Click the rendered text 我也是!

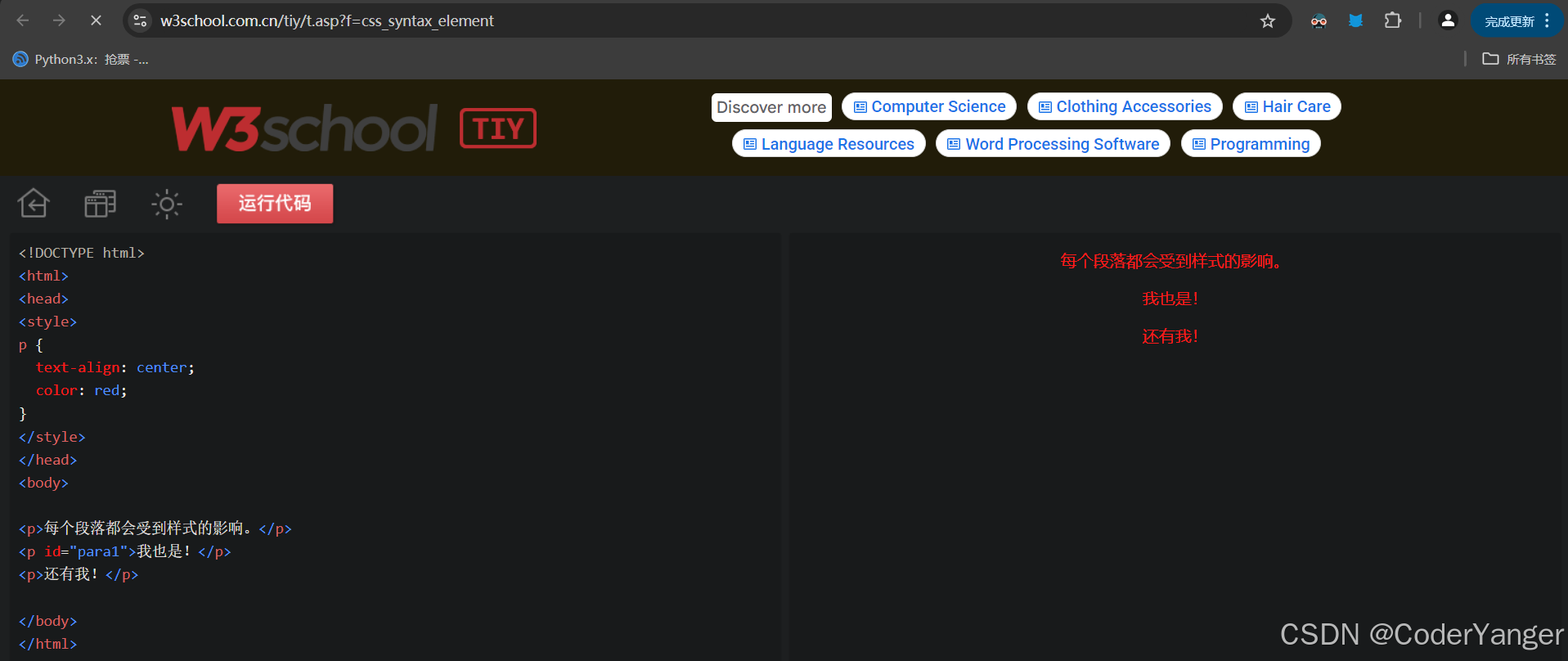coord(1170,299)
